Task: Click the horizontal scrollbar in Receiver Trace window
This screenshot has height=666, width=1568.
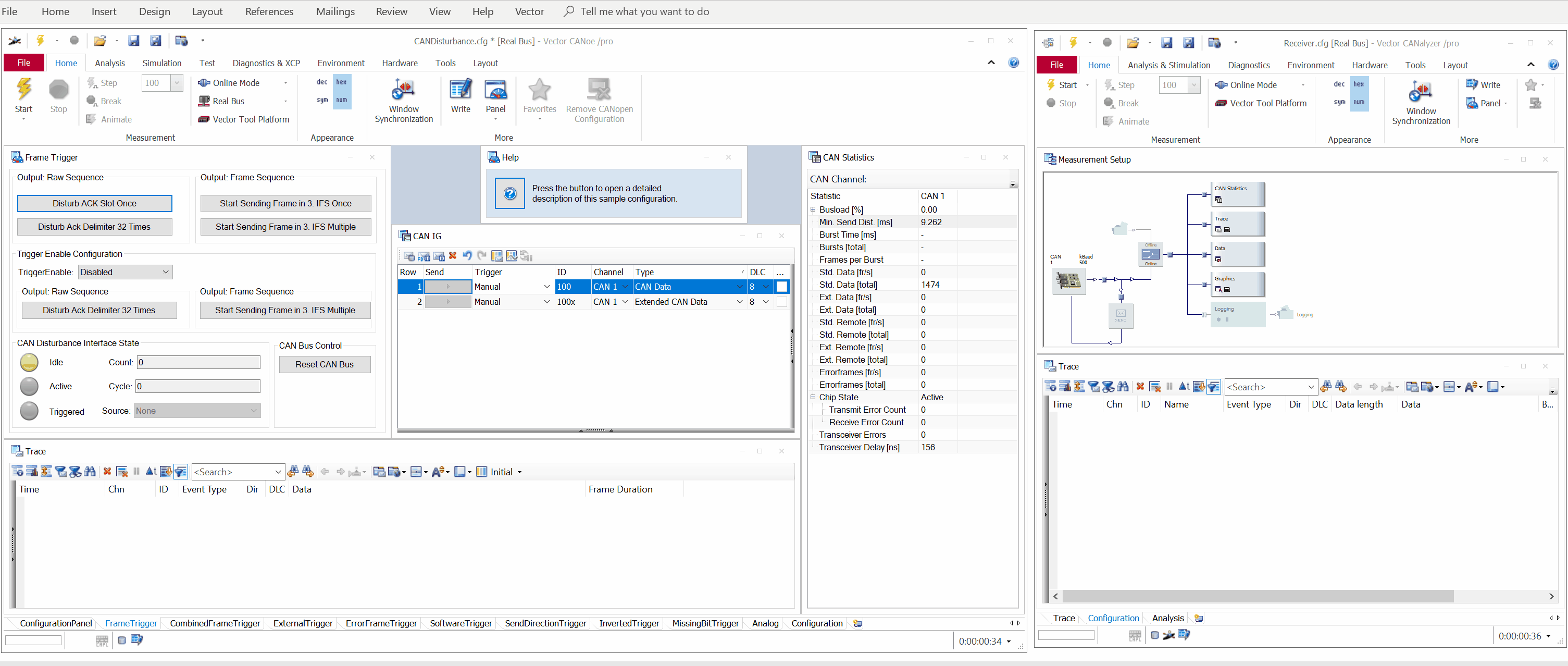Action: point(1258,596)
